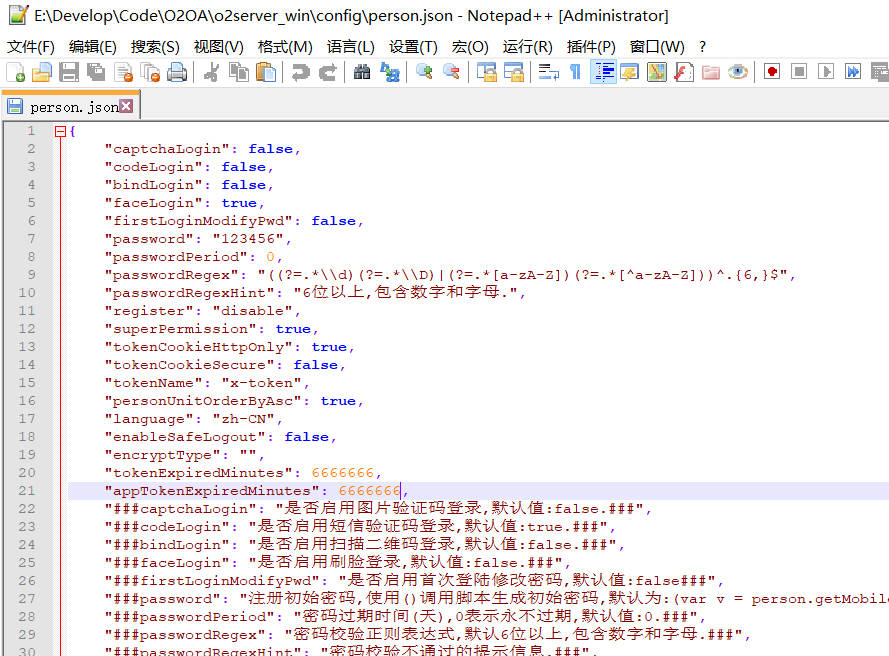Open Find with the binoculars icon
This screenshot has width=889, height=656.
coord(362,72)
